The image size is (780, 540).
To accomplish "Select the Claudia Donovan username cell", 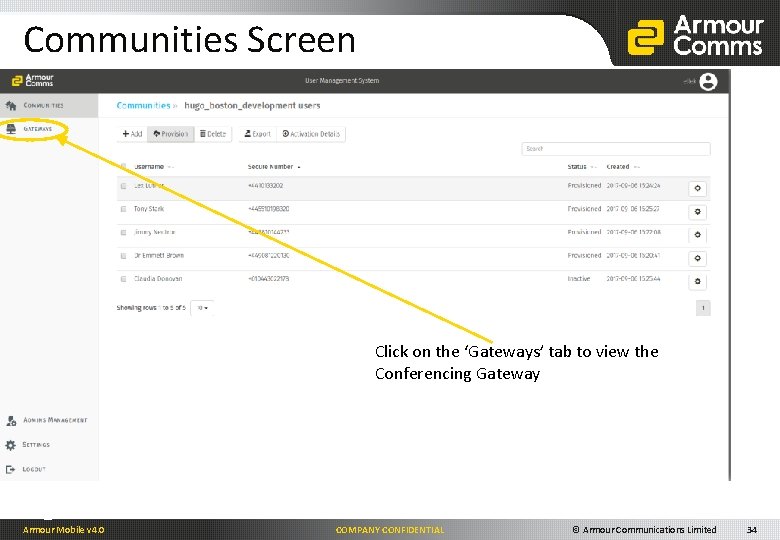I will click(x=158, y=279).
